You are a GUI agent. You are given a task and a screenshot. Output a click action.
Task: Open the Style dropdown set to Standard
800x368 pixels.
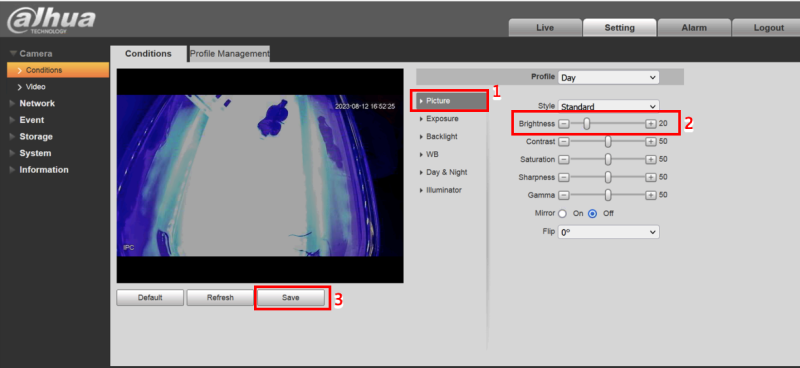(608, 106)
